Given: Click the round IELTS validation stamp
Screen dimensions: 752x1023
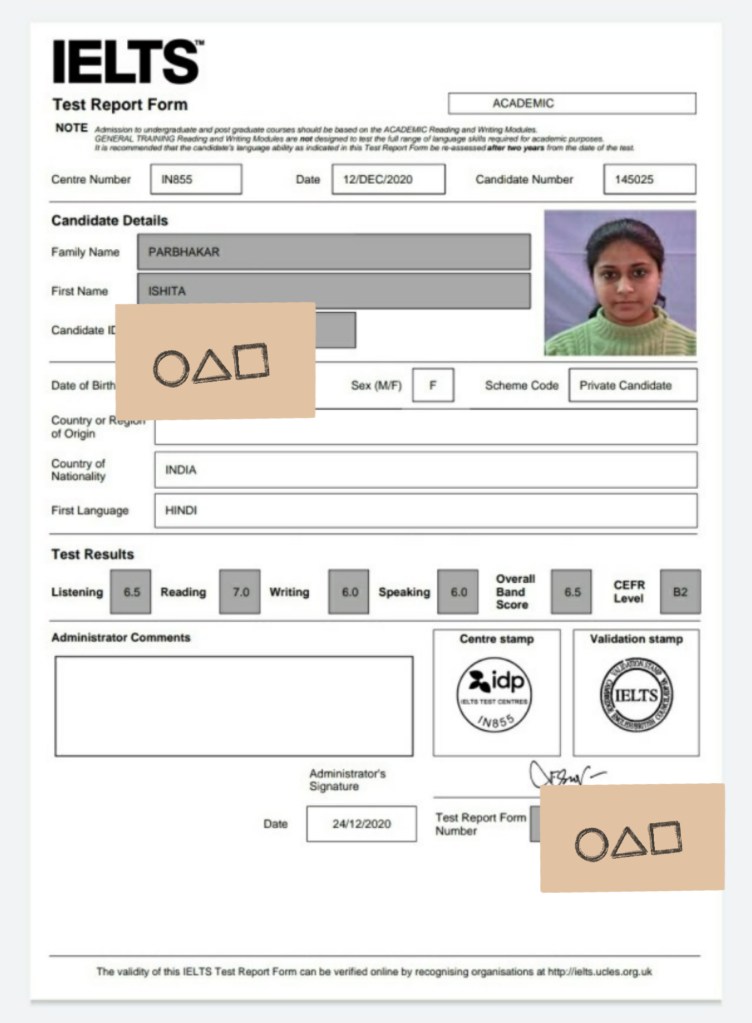Looking at the screenshot, I should [636, 696].
